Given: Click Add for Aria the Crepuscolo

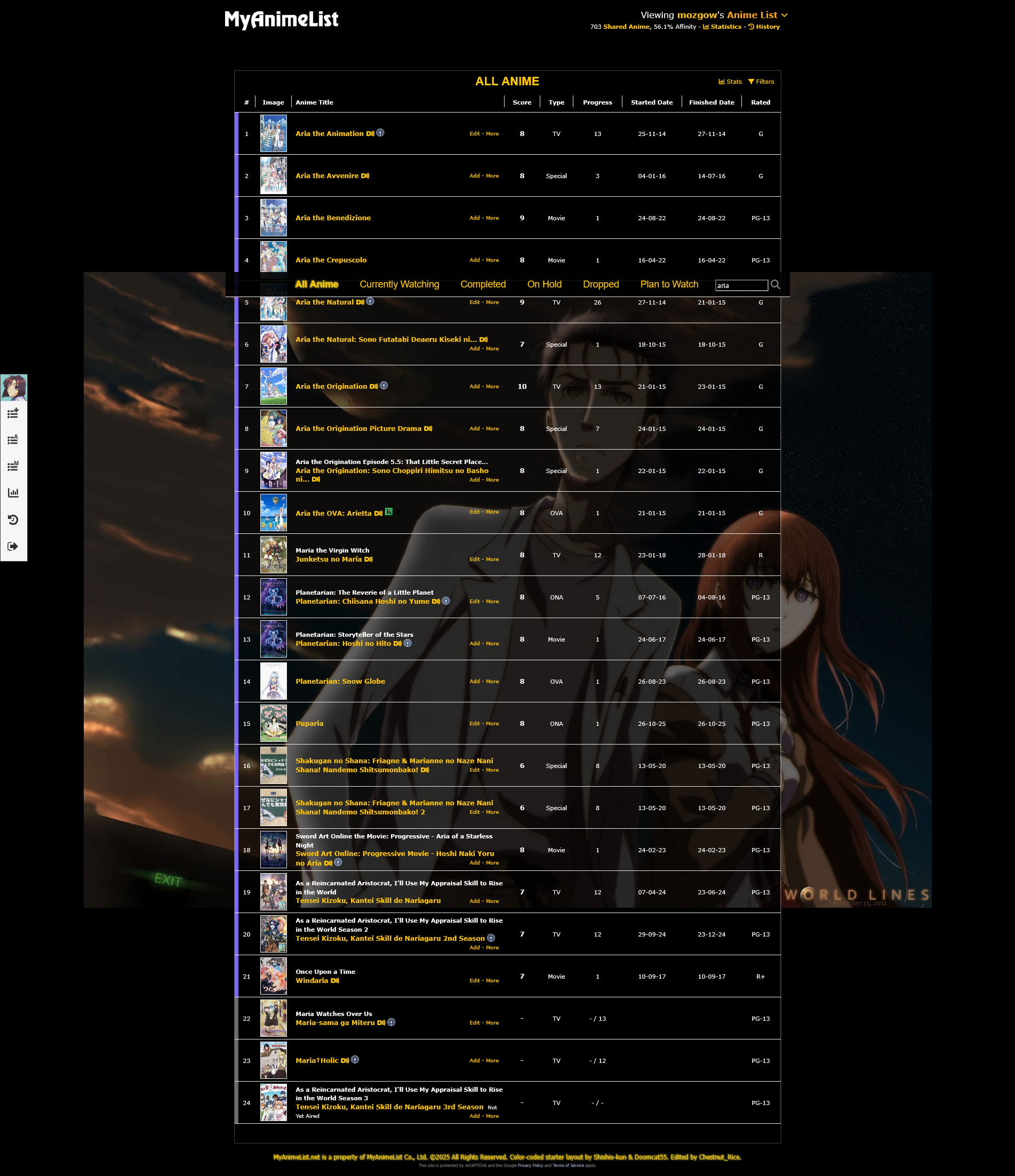Looking at the screenshot, I should [475, 260].
